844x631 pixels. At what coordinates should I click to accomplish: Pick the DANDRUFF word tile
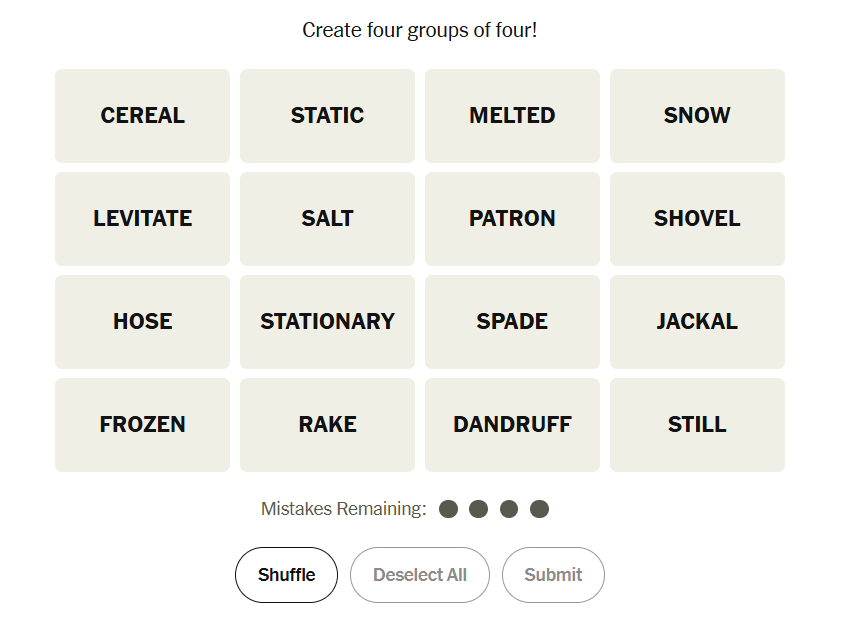512,425
